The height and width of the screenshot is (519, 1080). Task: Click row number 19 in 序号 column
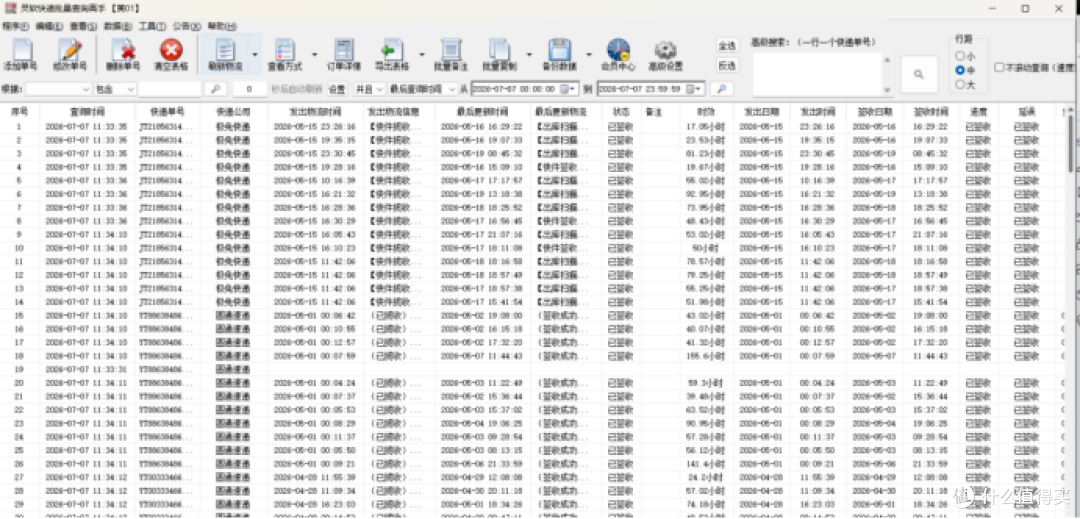pos(19,369)
